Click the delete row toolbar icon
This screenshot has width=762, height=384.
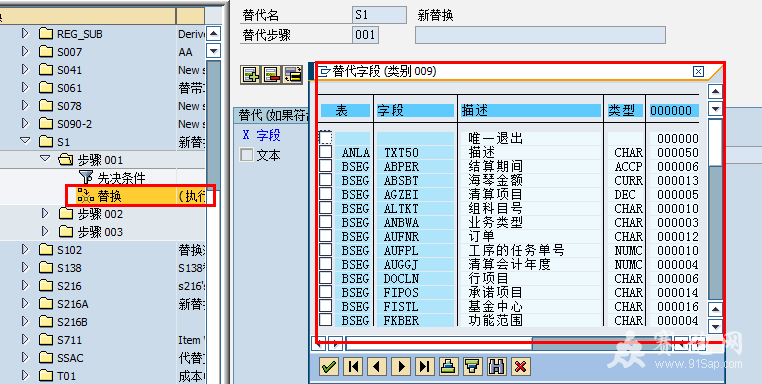tap(272, 74)
